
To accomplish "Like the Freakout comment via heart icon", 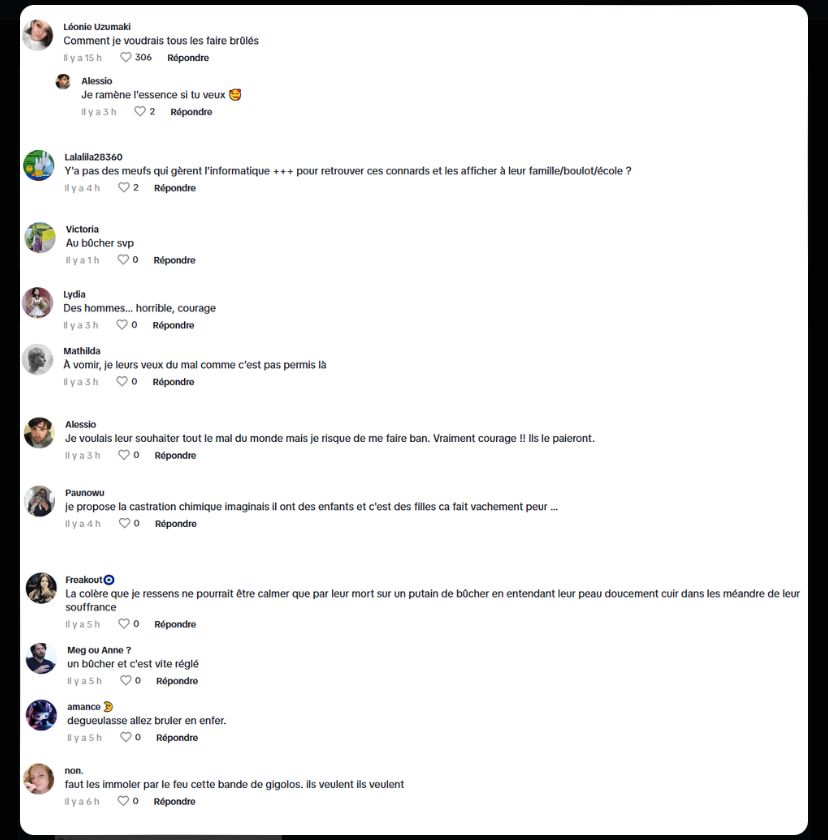I will [124, 624].
